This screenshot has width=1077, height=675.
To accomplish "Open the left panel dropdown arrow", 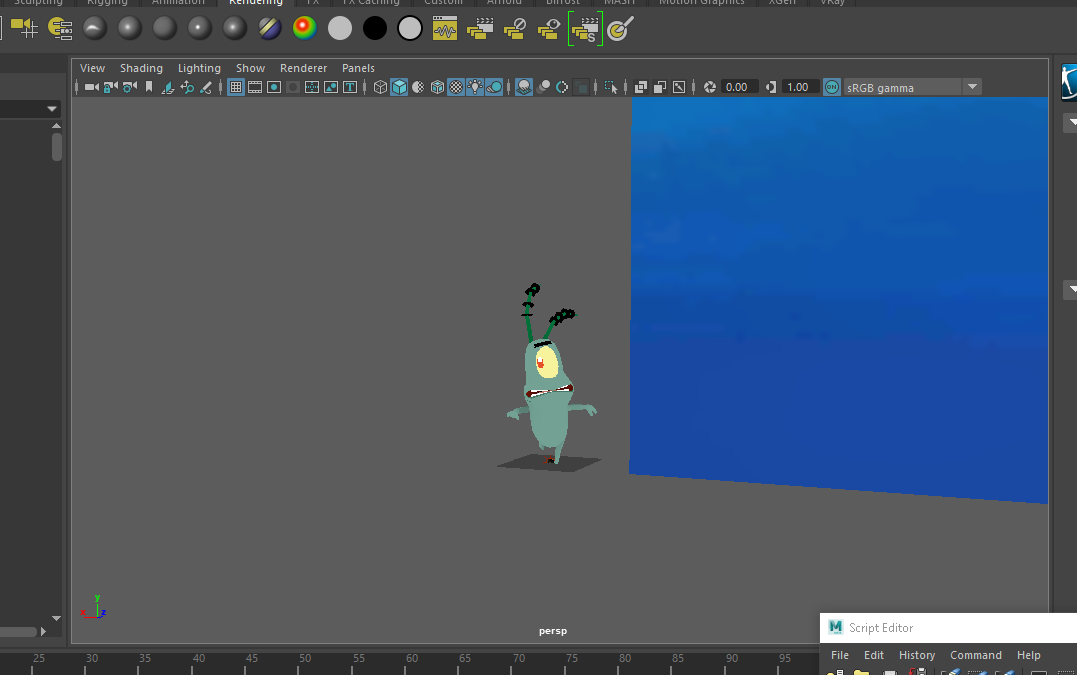I will coord(52,108).
